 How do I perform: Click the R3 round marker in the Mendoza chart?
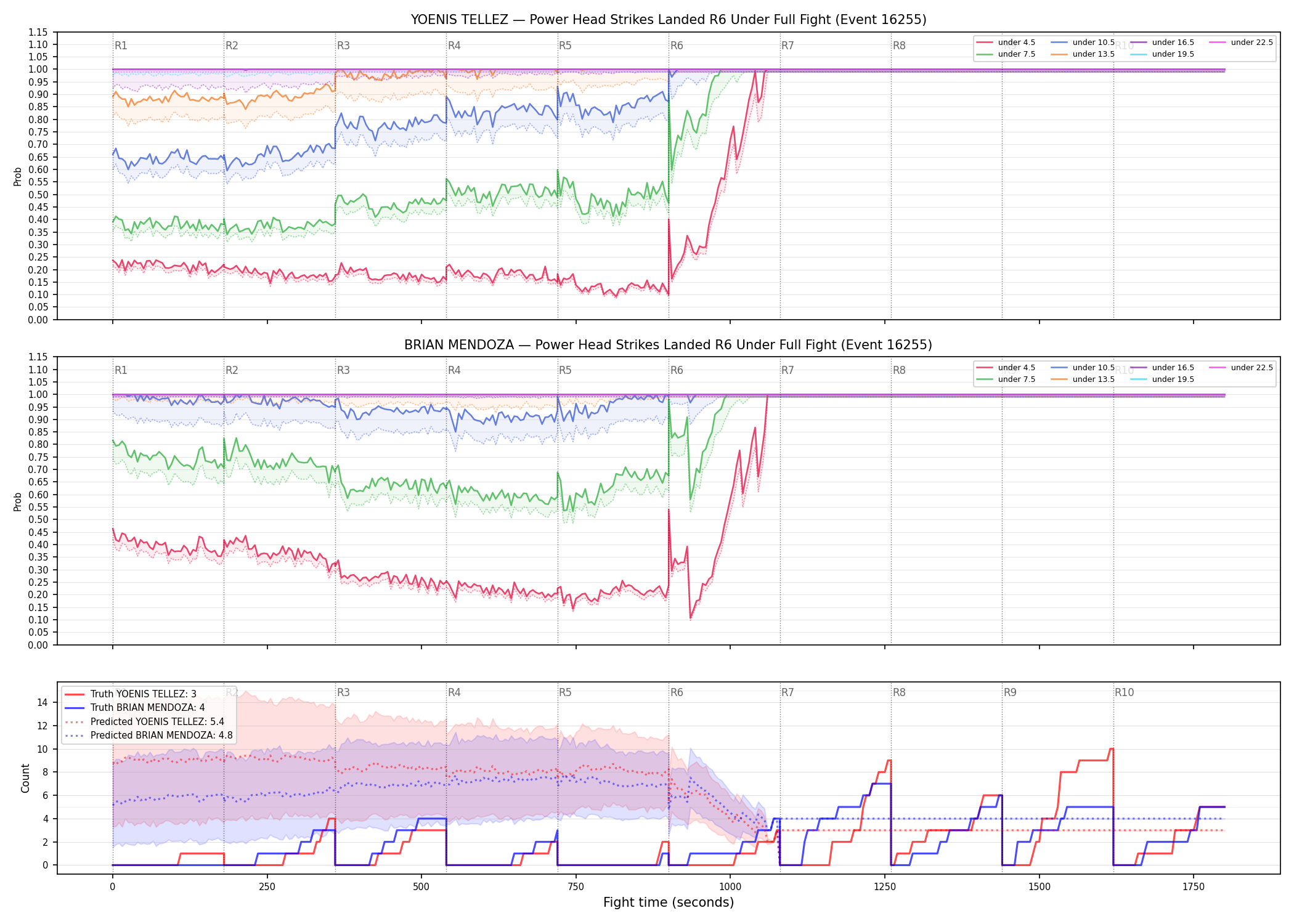pyautogui.click(x=343, y=370)
